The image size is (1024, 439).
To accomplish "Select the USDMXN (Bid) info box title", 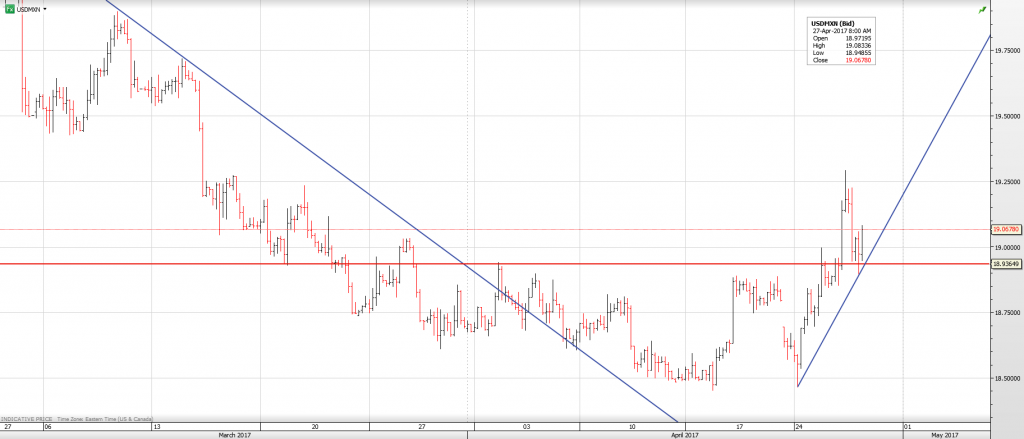I will click(832, 23).
